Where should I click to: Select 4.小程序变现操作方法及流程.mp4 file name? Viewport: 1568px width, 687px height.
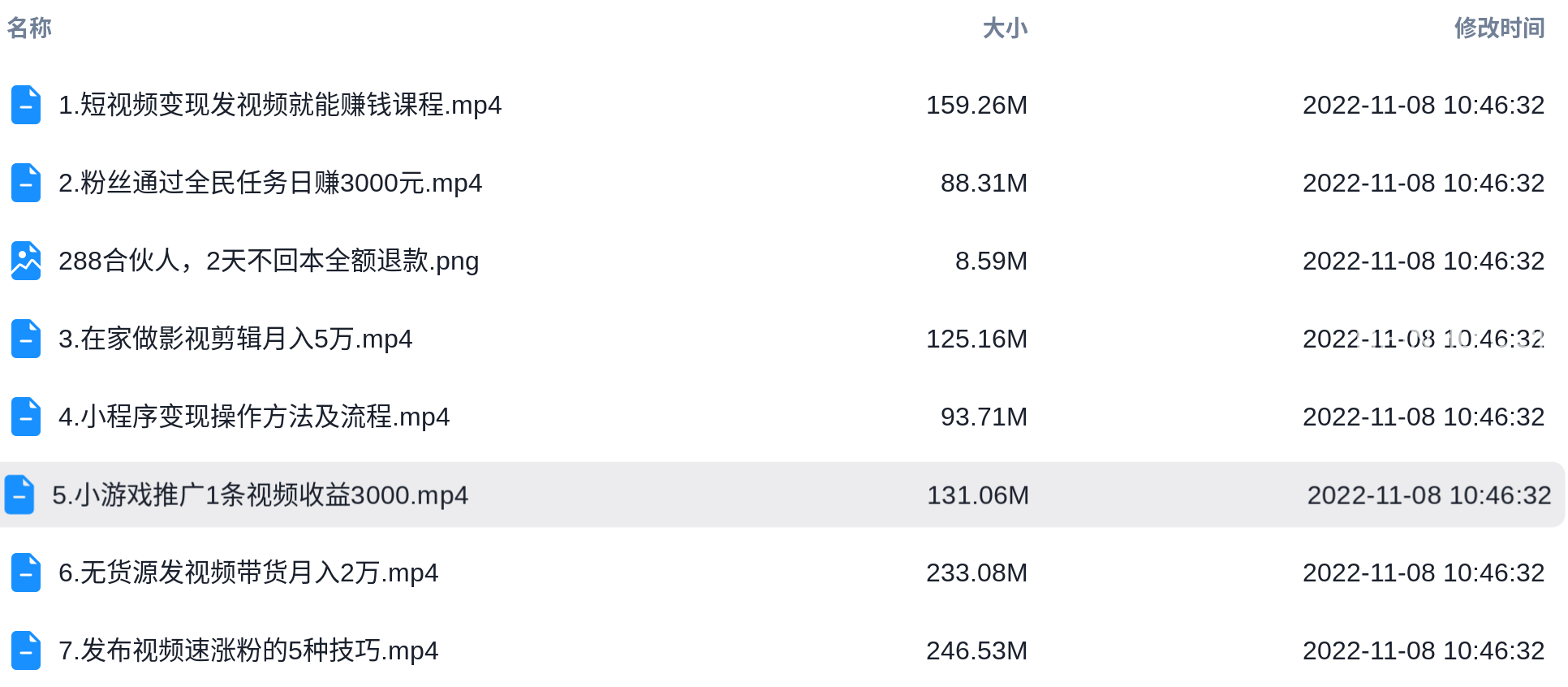click(254, 417)
